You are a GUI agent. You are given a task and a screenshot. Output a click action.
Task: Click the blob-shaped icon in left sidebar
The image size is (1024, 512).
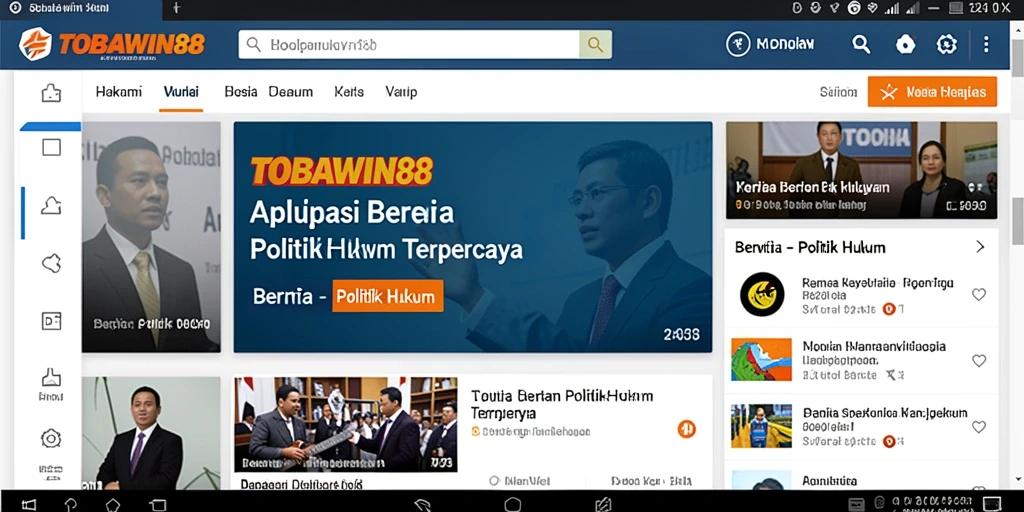point(51,264)
